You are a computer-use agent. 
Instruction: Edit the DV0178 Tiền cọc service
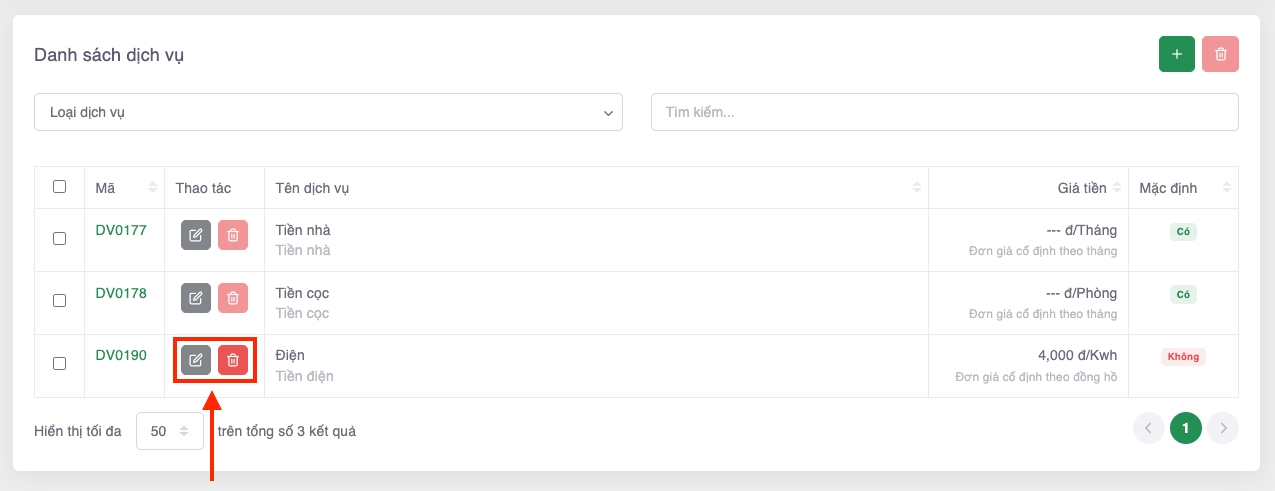[x=196, y=298]
